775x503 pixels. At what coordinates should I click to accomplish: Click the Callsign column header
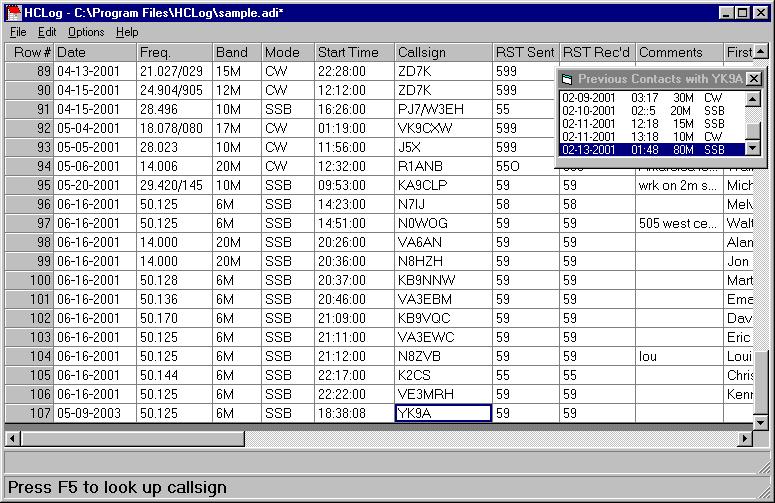click(443, 52)
